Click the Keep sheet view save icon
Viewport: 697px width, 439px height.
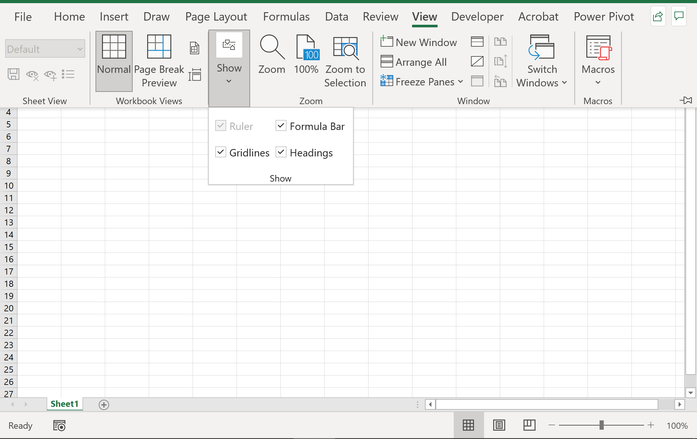13,74
